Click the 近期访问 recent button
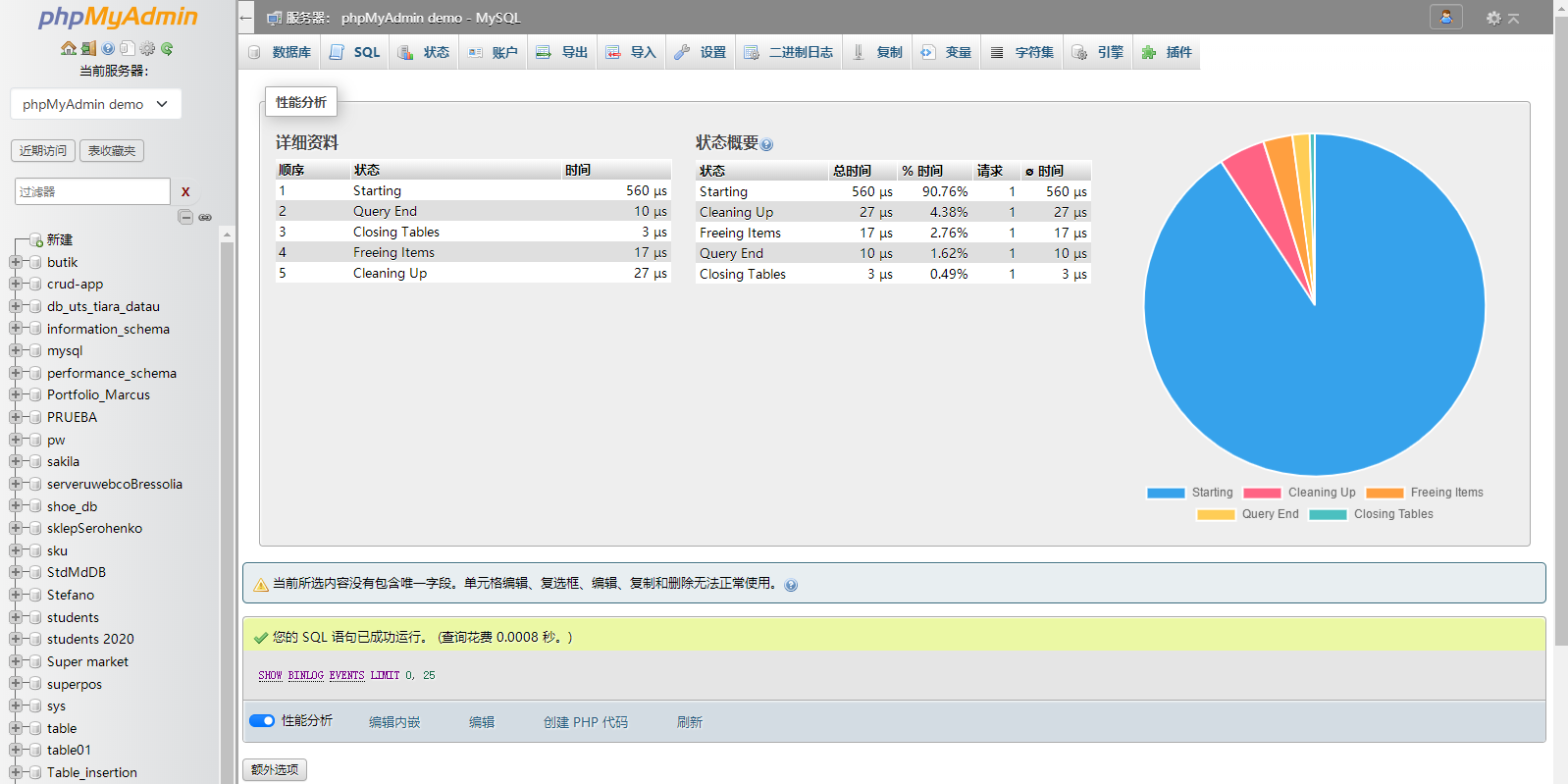Viewport: 1568px width, 784px height. point(43,150)
